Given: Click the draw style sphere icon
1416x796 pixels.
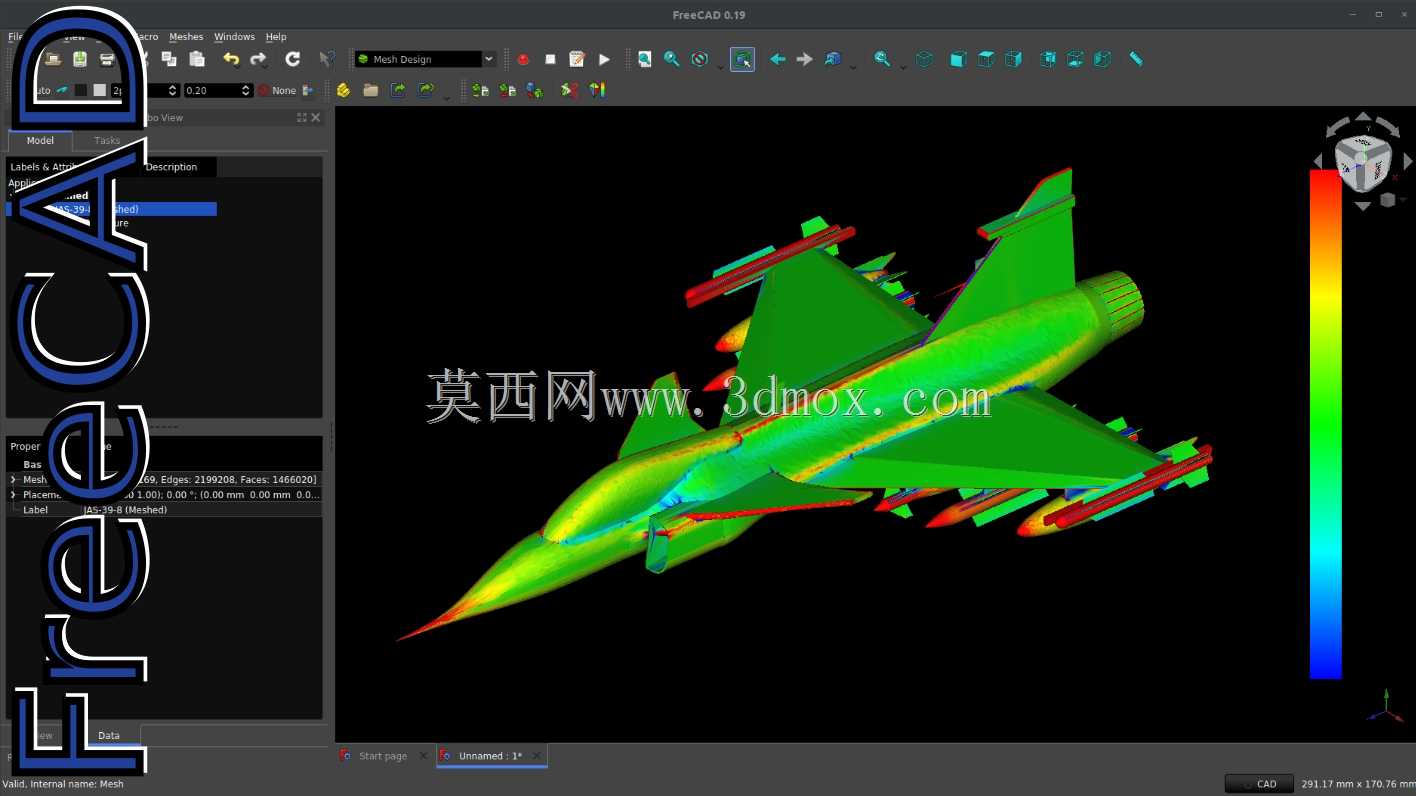Looking at the screenshot, I should tap(699, 59).
